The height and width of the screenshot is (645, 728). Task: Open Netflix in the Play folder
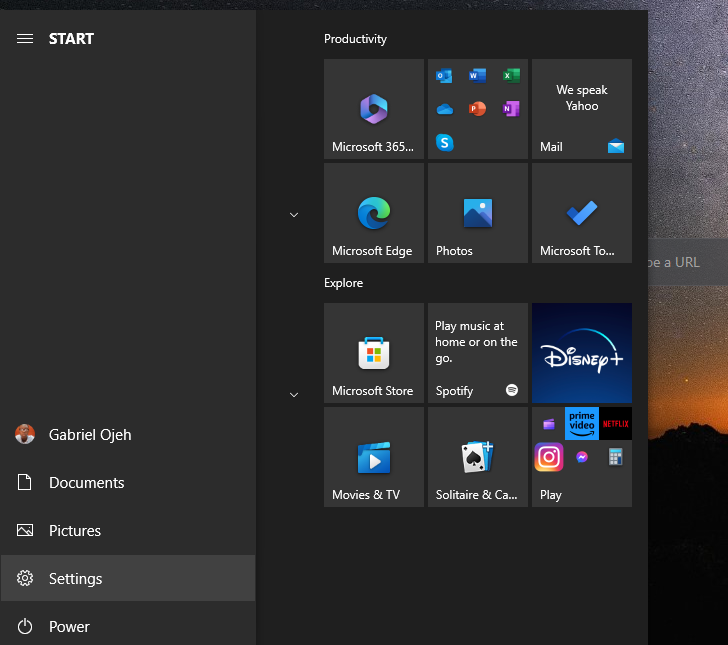click(x=616, y=423)
